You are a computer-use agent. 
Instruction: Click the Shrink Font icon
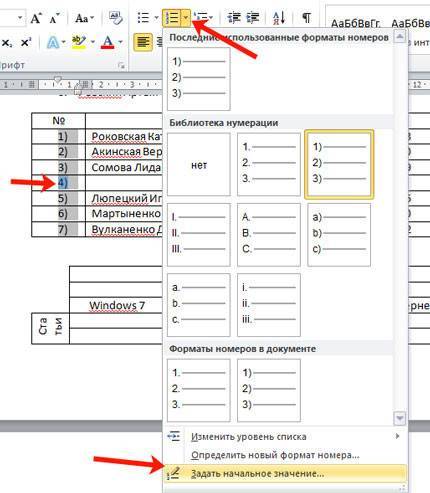[x=54, y=18]
